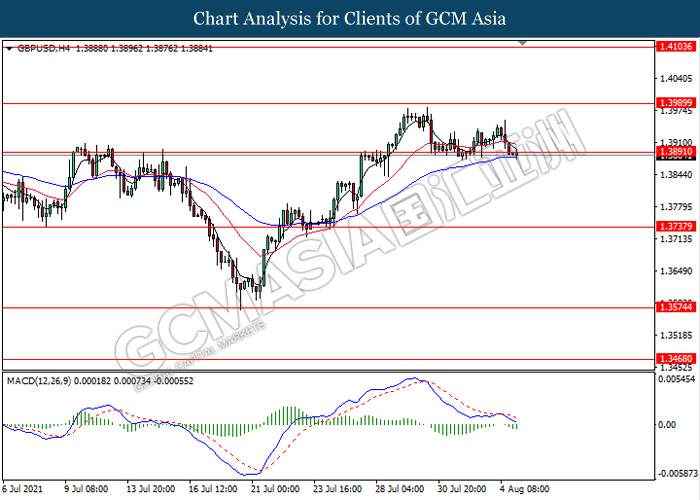Click the 13 Jul 20:00 time label

pos(150,489)
